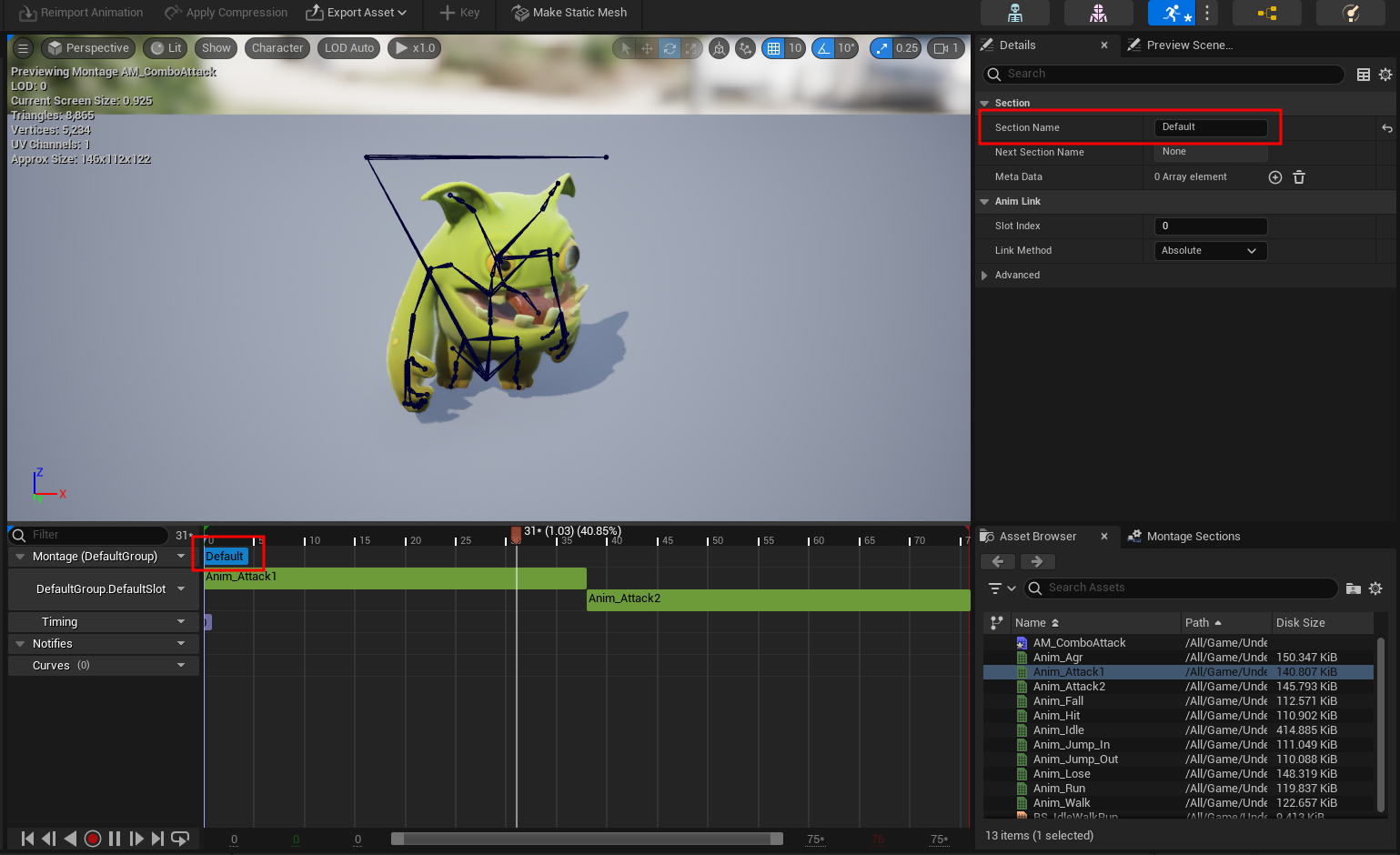Select the Default montage section marker

point(225,557)
